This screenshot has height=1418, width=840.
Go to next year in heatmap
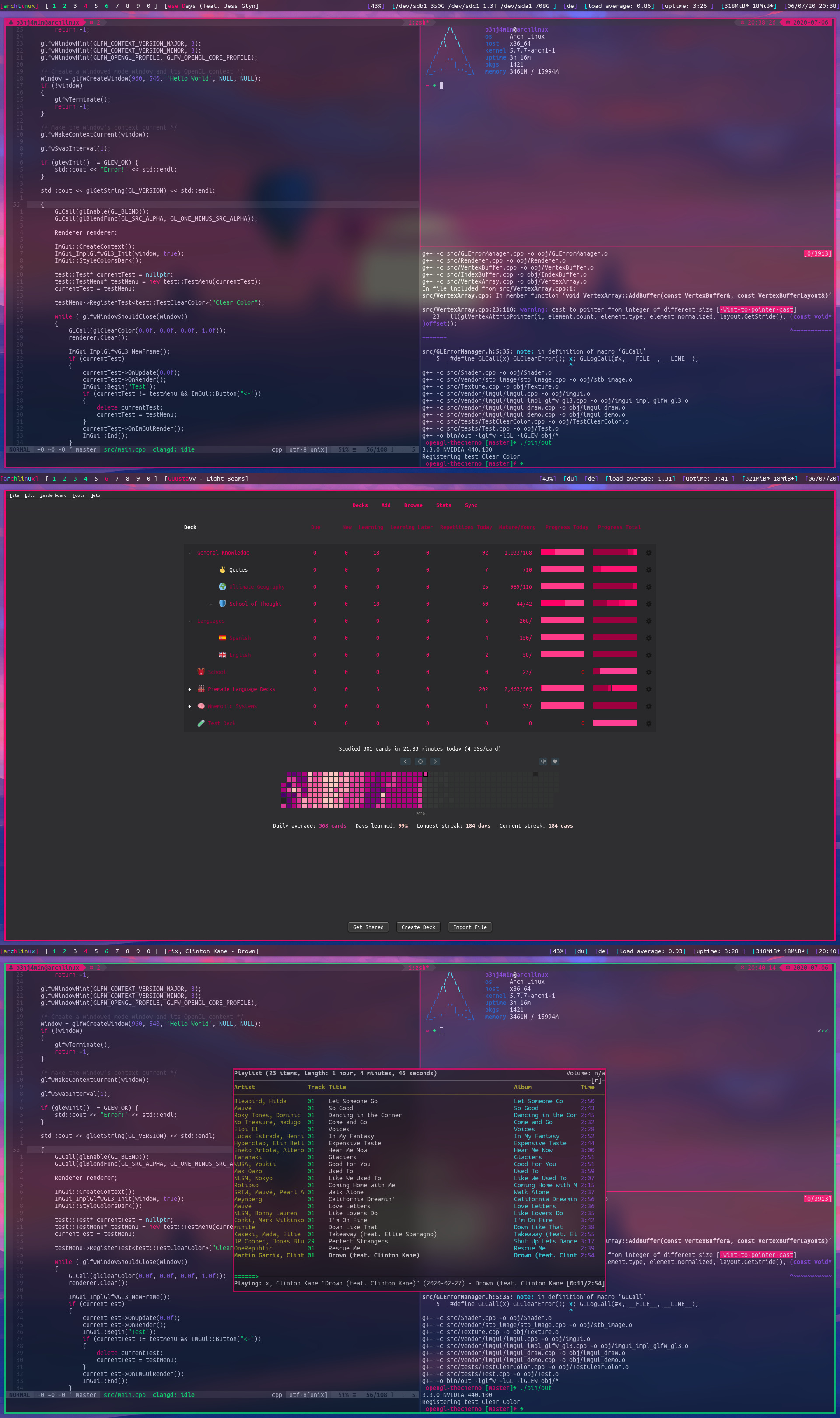[435, 762]
